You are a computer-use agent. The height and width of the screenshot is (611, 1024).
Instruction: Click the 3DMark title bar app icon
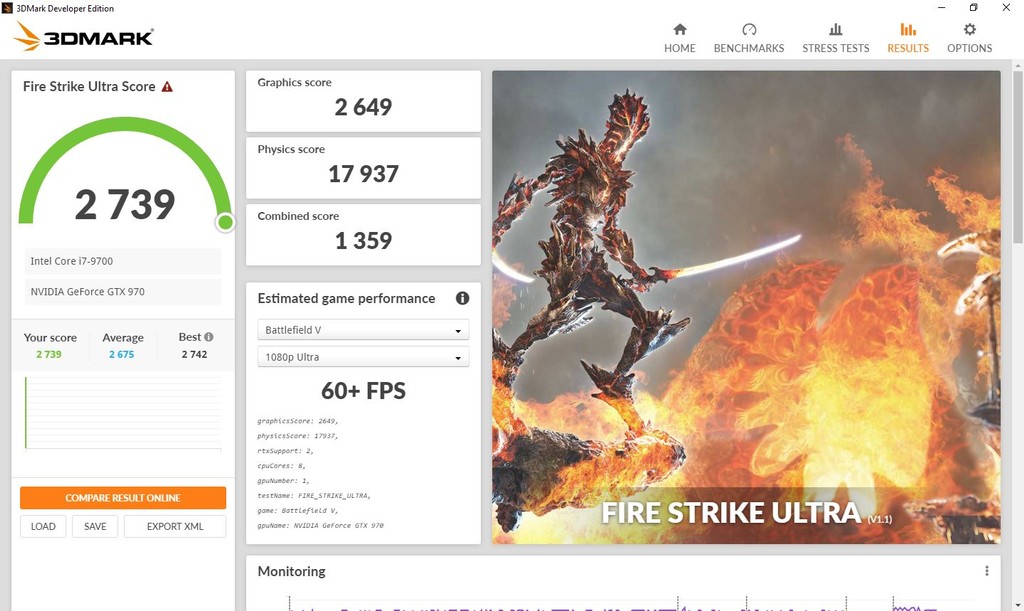(7, 8)
